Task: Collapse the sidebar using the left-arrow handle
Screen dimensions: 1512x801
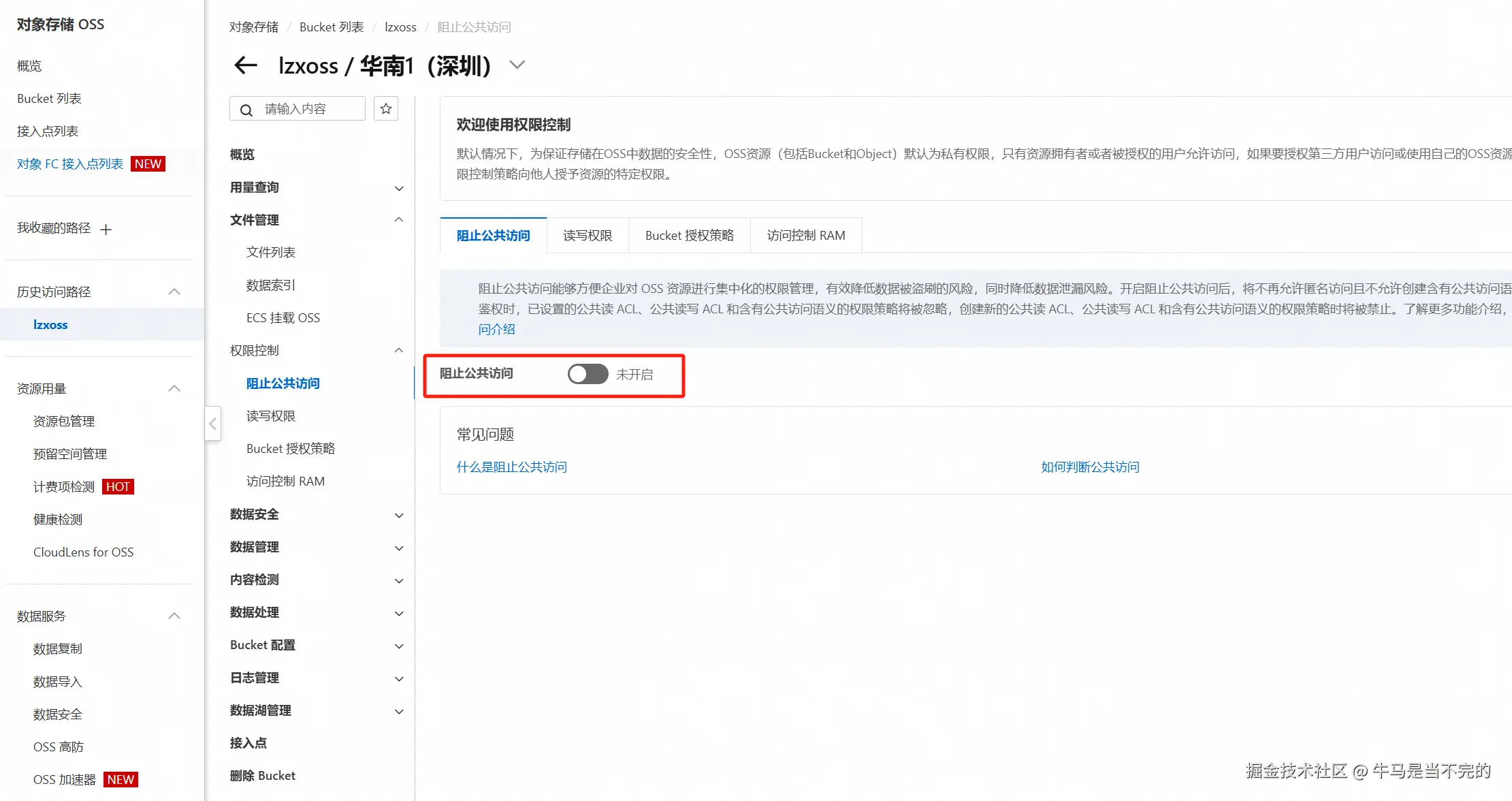Action: [x=212, y=424]
